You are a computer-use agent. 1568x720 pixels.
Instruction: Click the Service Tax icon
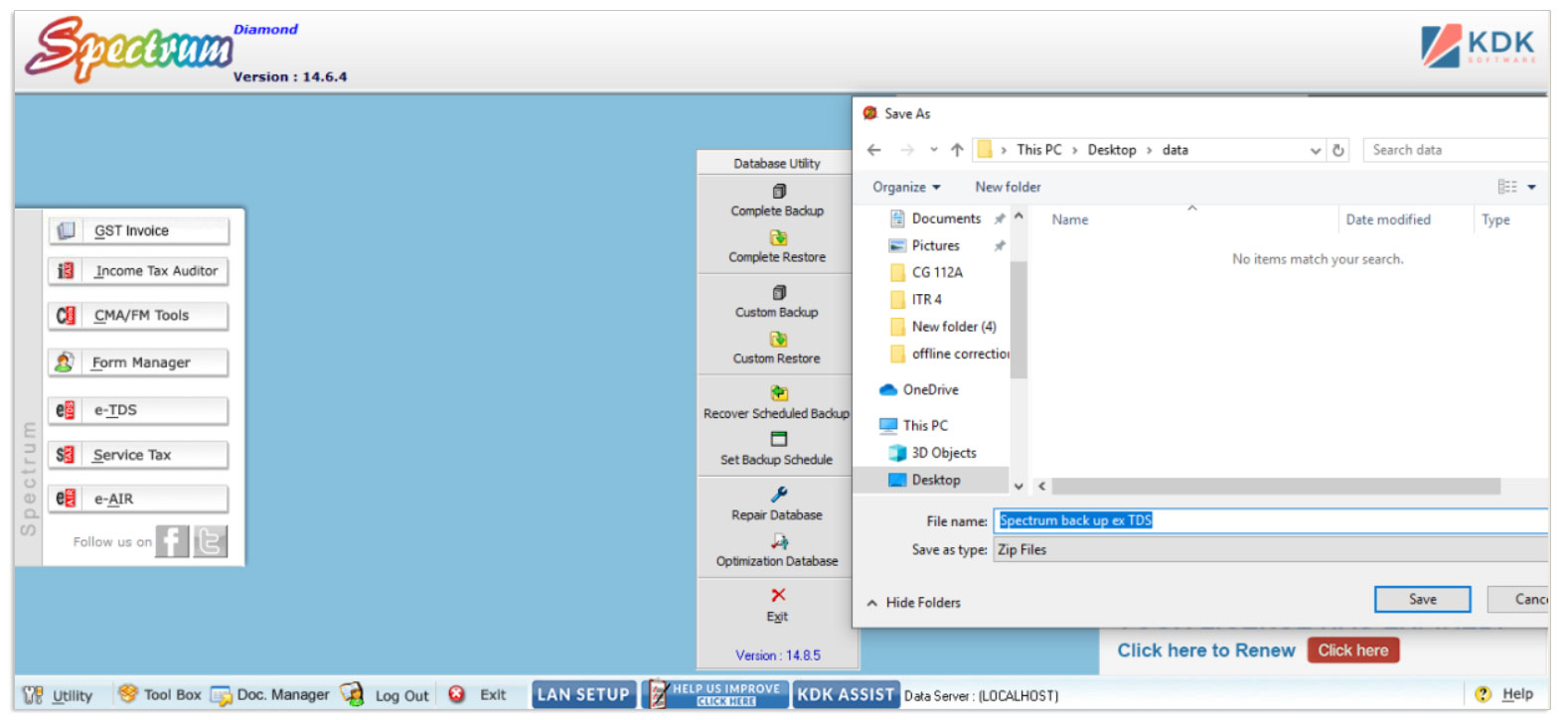coord(66,455)
